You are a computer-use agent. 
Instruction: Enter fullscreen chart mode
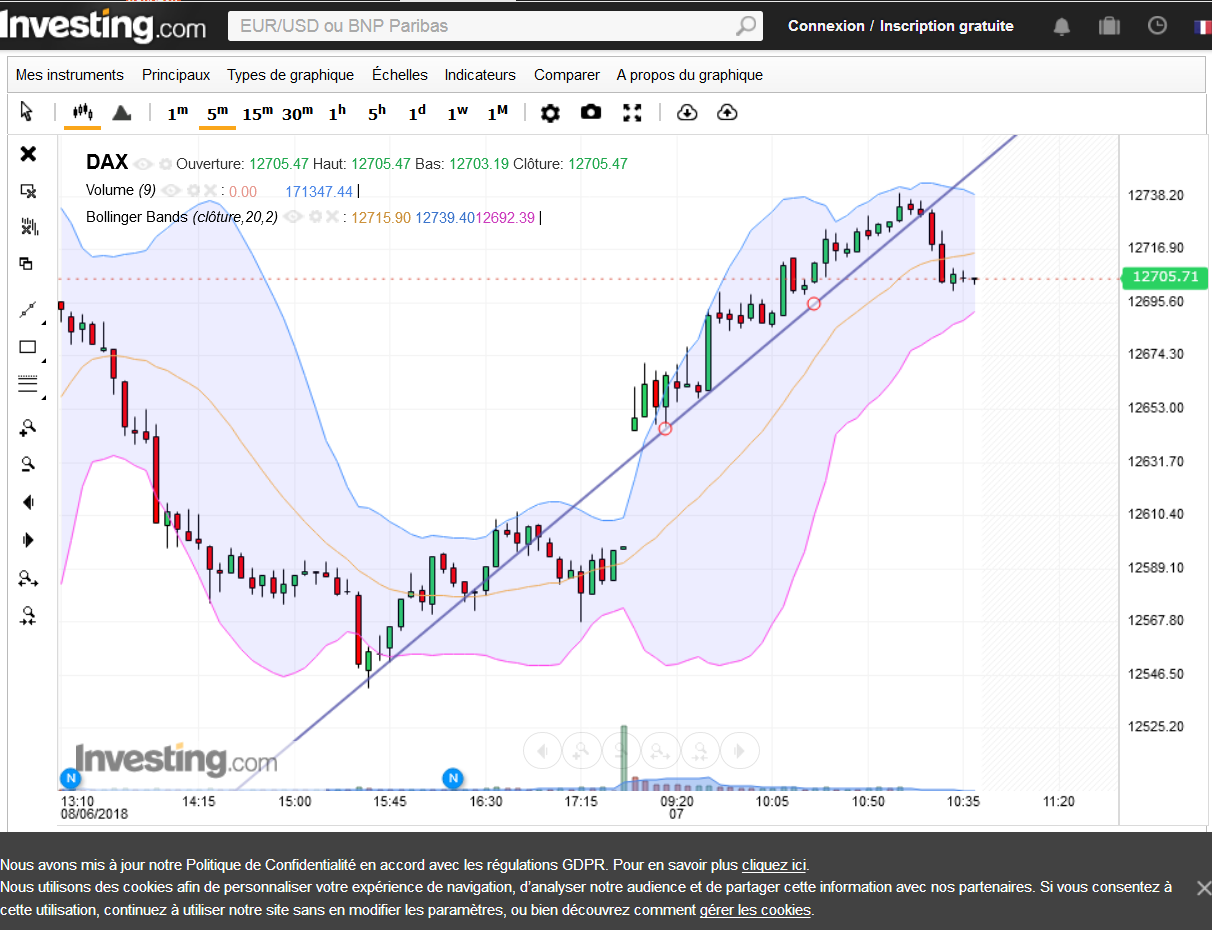tap(632, 112)
